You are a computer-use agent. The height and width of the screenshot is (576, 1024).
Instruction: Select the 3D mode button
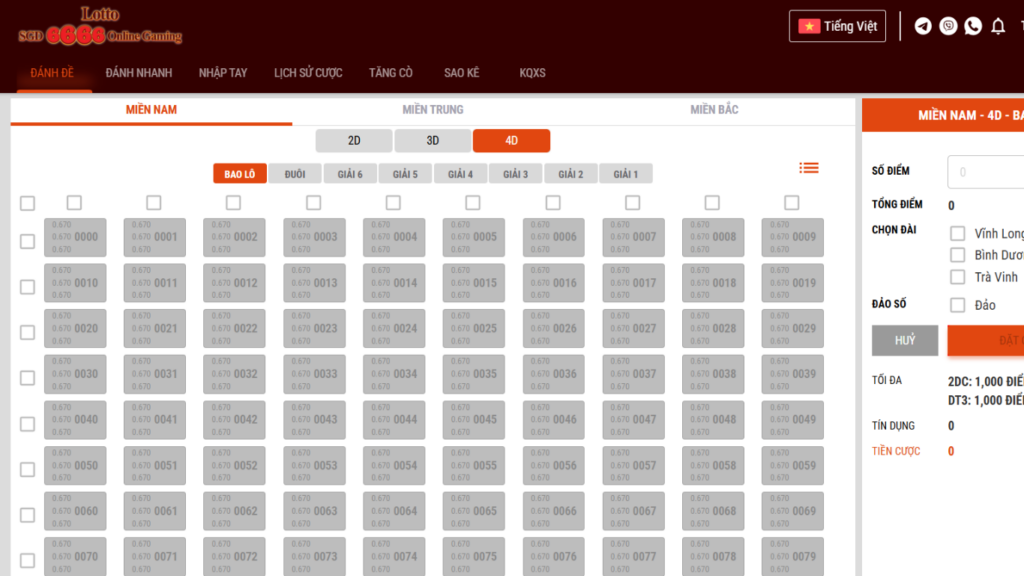(x=432, y=140)
